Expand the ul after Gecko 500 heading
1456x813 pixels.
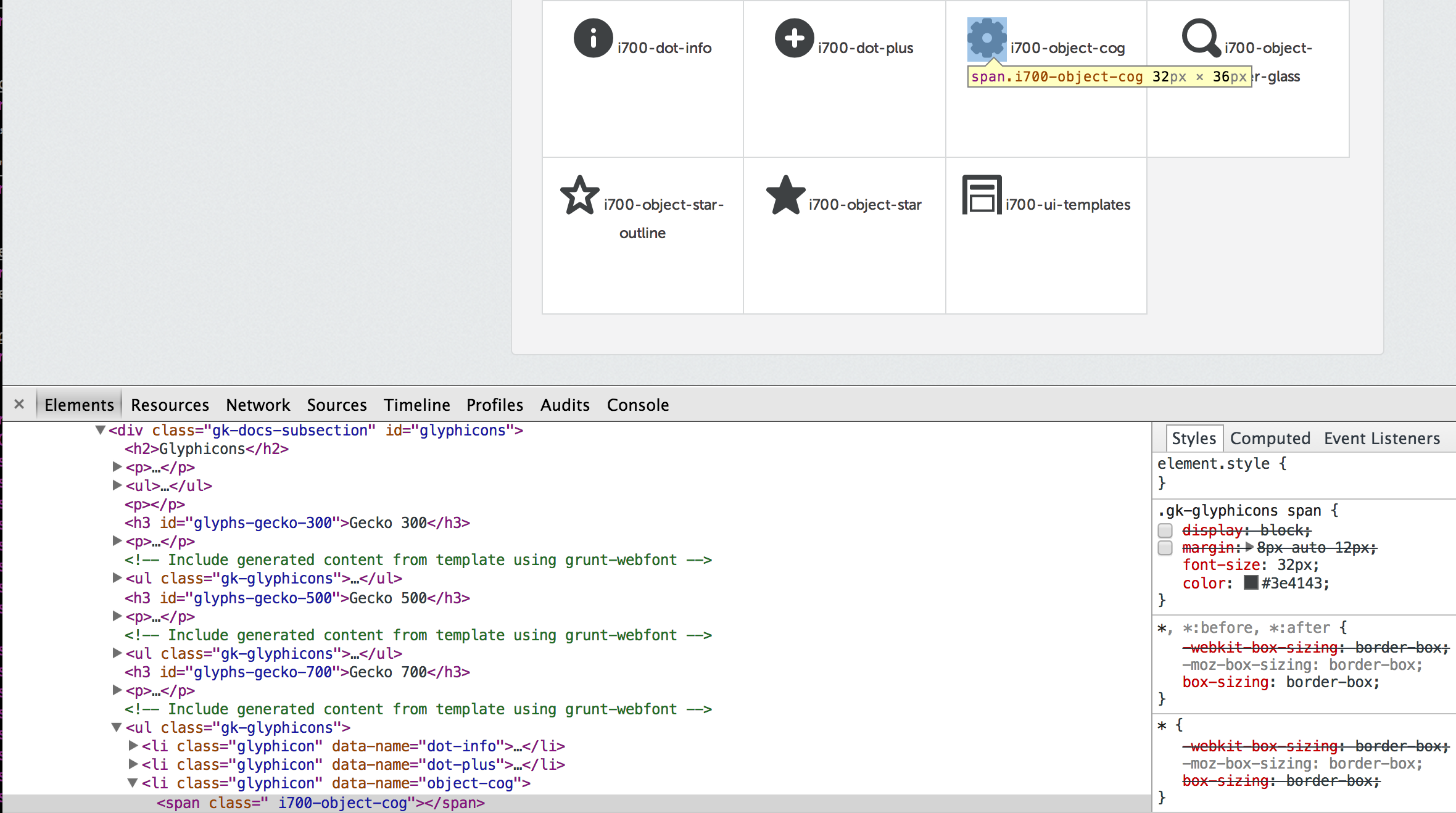[x=117, y=653]
